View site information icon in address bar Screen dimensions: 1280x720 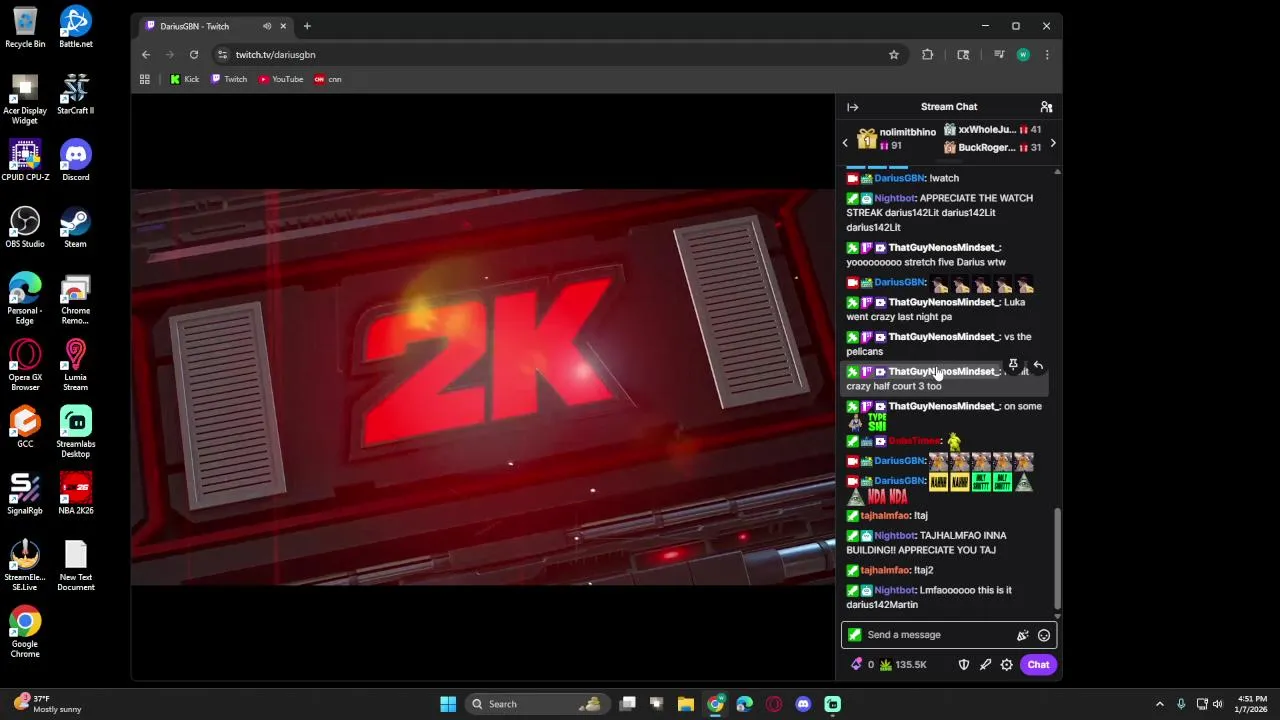223,55
